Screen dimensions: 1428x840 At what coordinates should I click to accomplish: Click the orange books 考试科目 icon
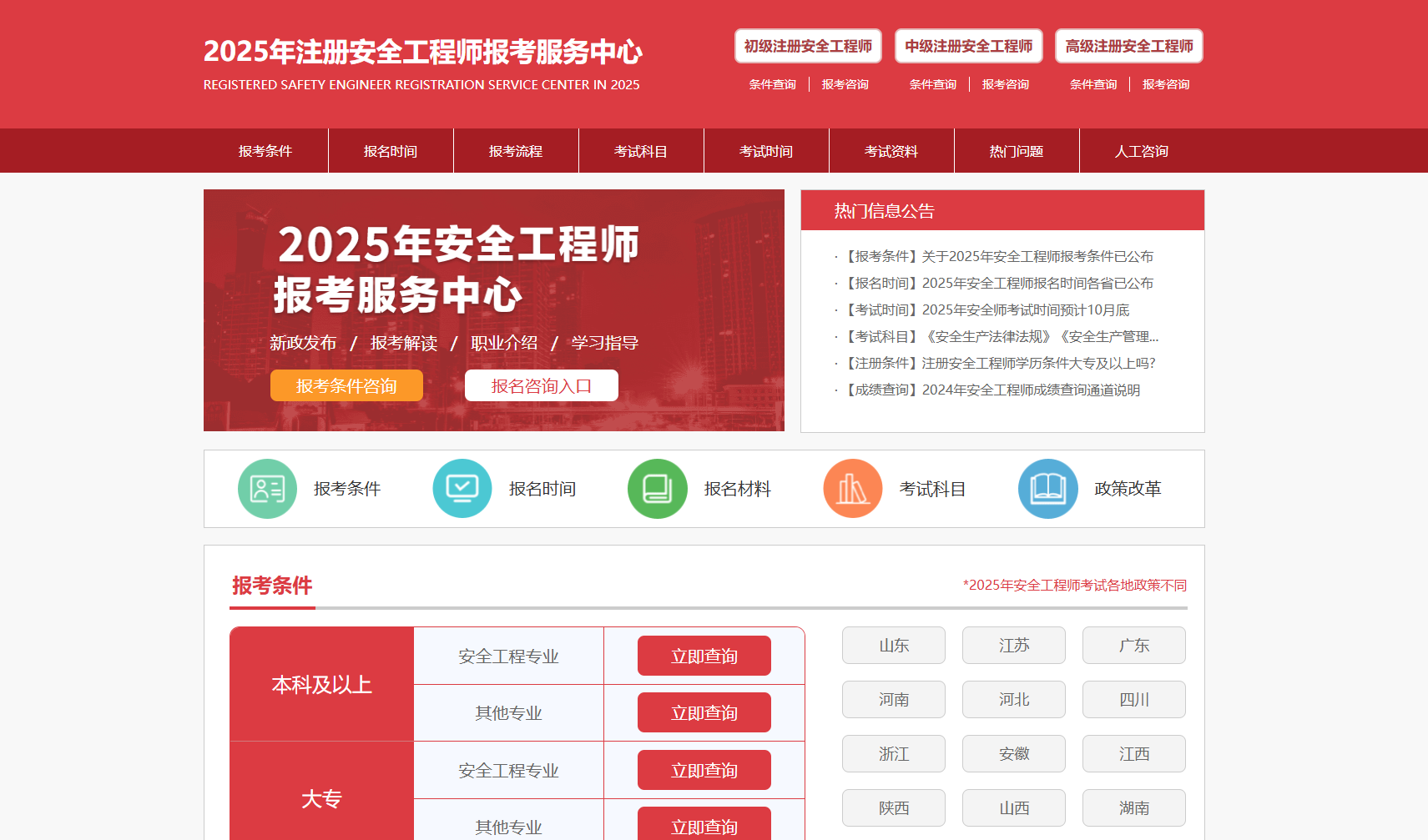point(852,489)
